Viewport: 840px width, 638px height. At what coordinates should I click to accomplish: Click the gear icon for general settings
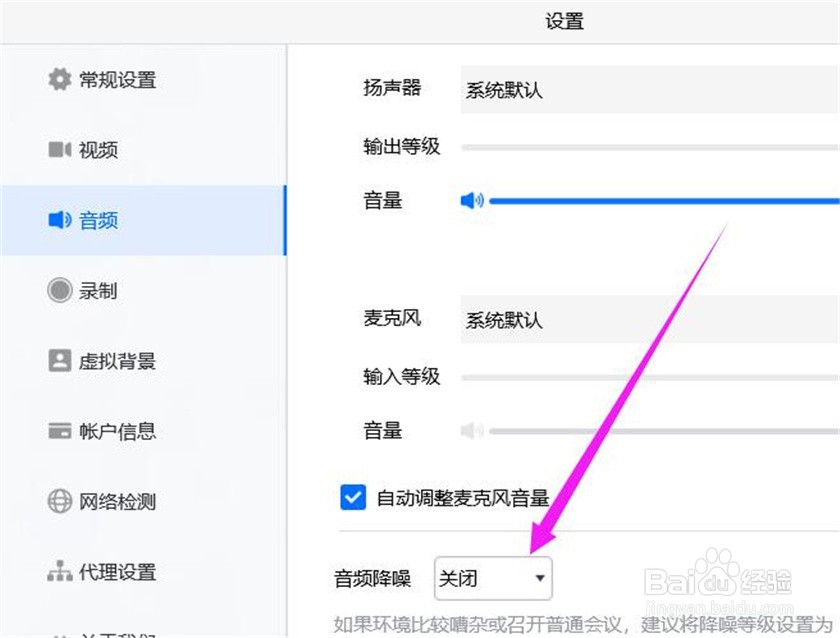[x=59, y=79]
